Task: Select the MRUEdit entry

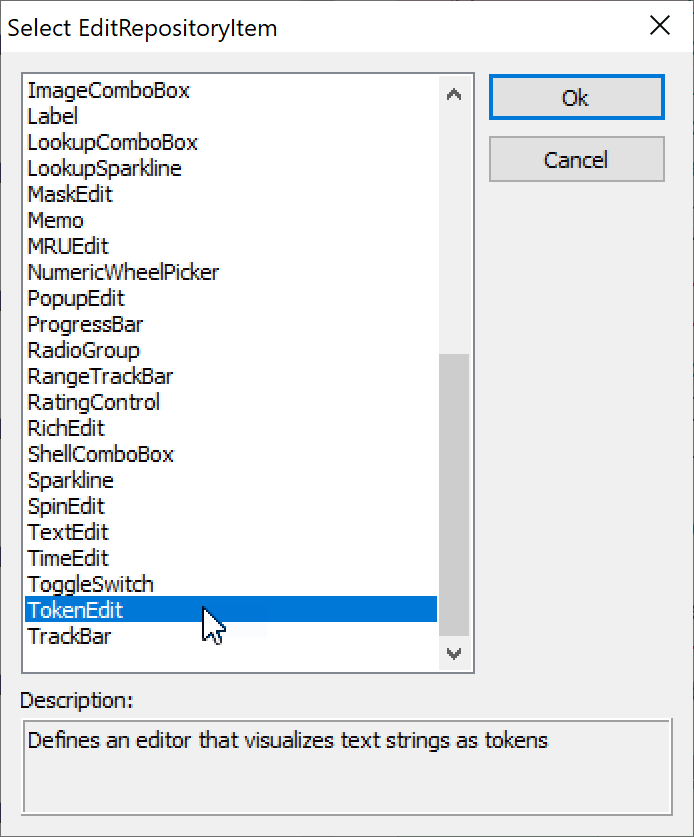Action: click(68, 247)
